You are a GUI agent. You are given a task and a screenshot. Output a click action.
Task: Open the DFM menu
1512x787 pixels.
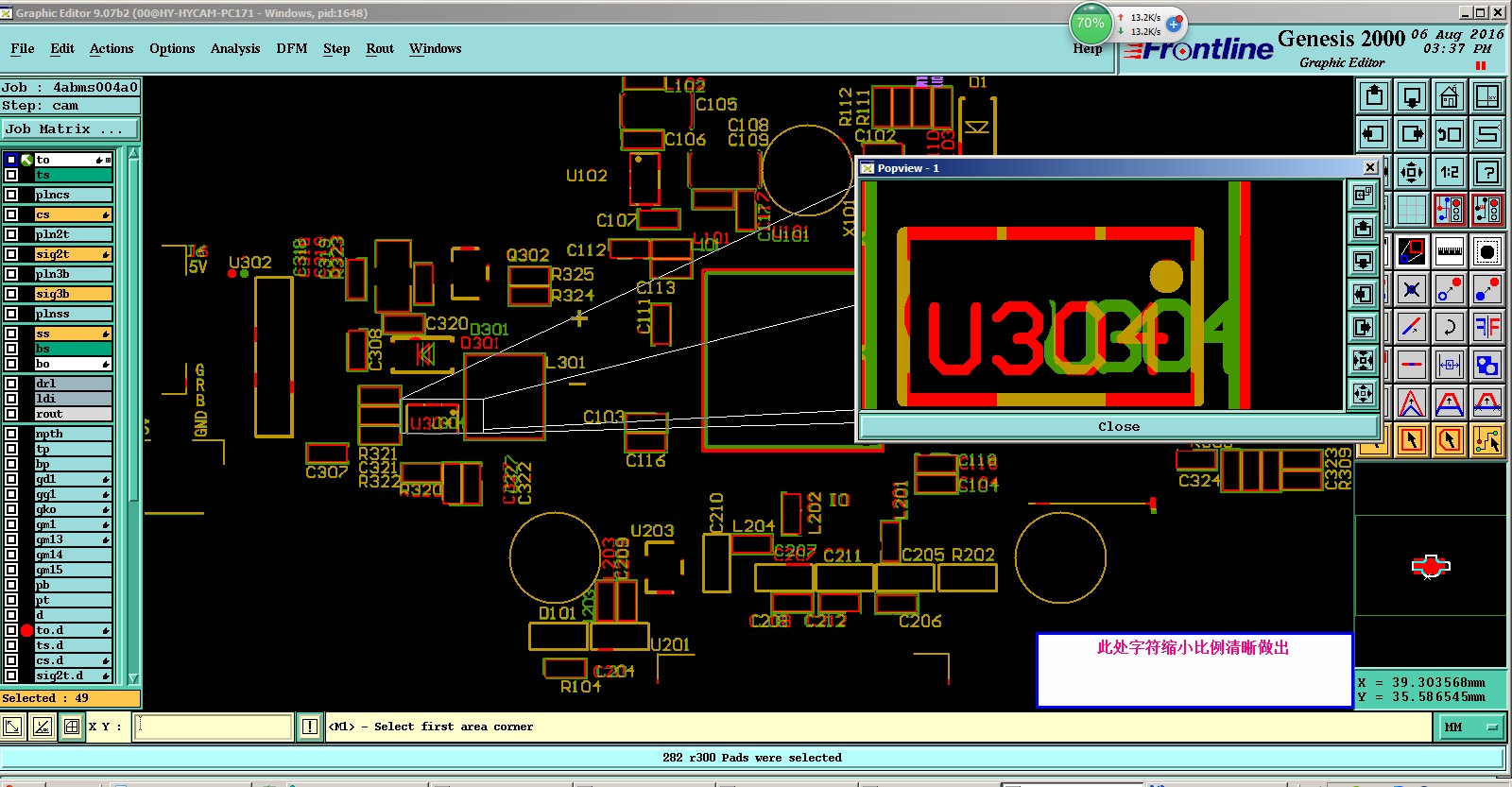[292, 49]
